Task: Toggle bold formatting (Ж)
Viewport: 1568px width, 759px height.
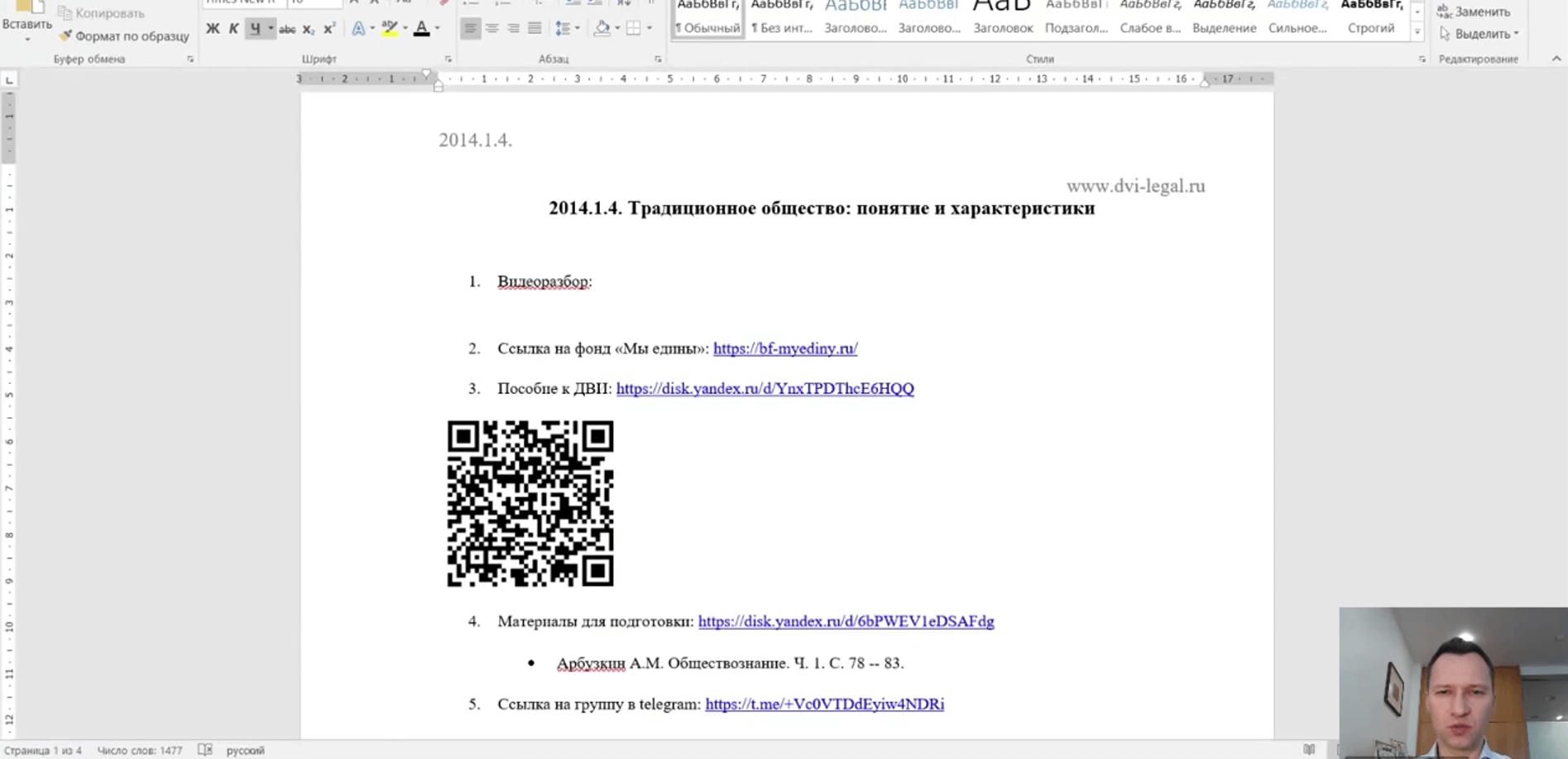Action: [x=213, y=29]
